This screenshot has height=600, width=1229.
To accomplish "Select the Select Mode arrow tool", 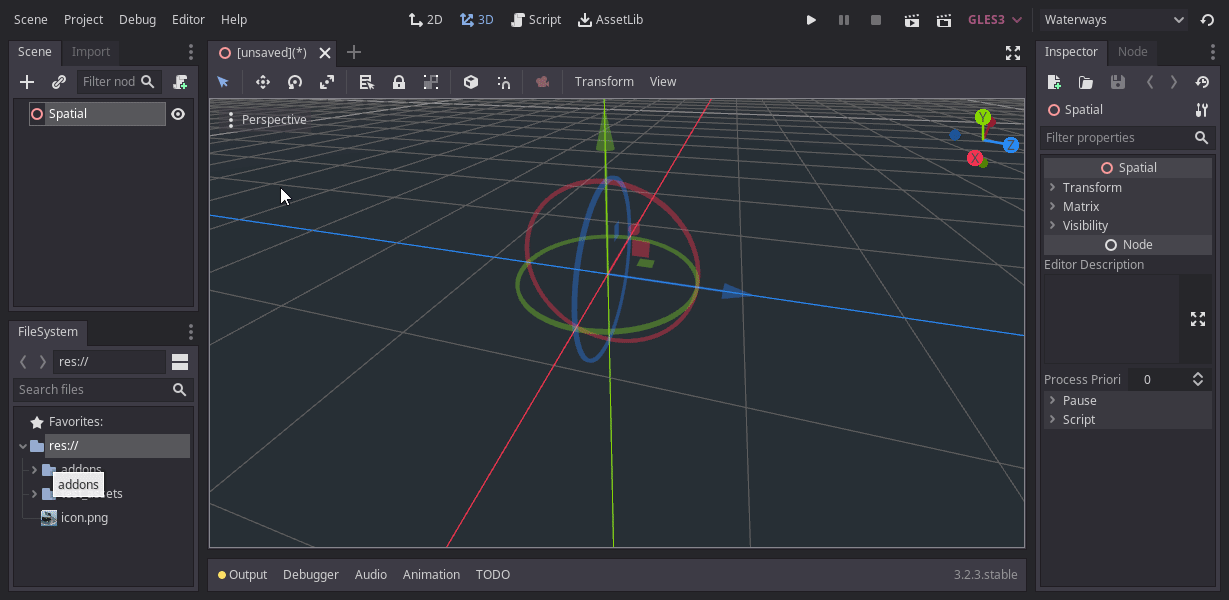I will (x=223, y=82).
